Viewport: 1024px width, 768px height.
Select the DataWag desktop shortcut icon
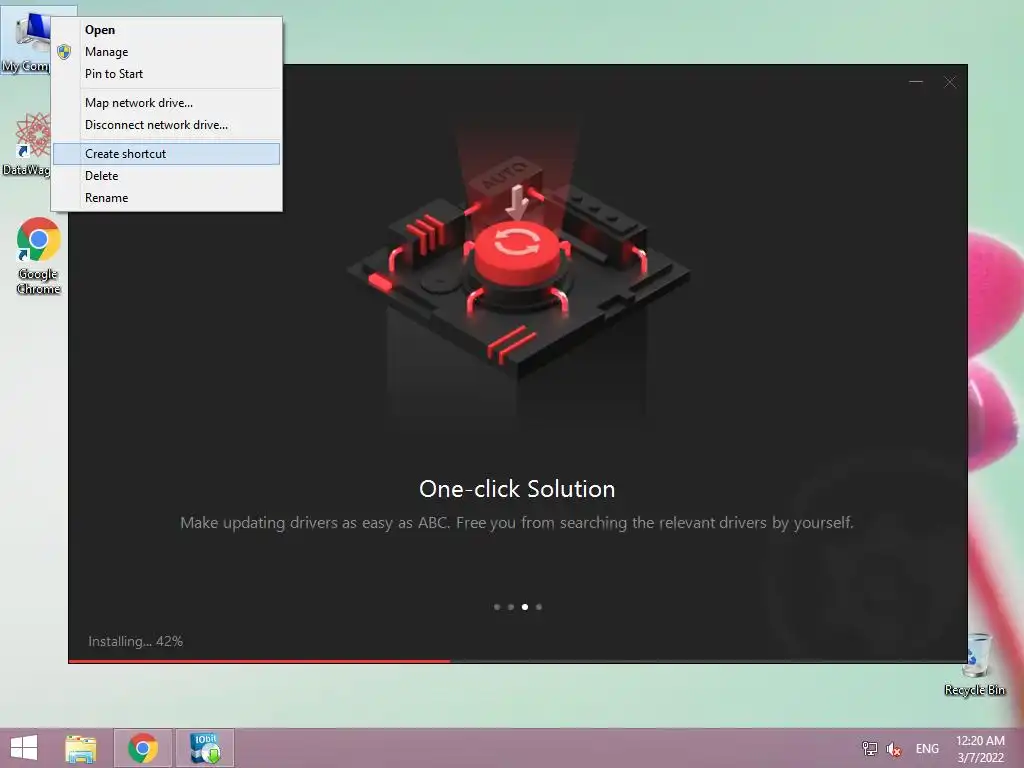coord(27,144)
